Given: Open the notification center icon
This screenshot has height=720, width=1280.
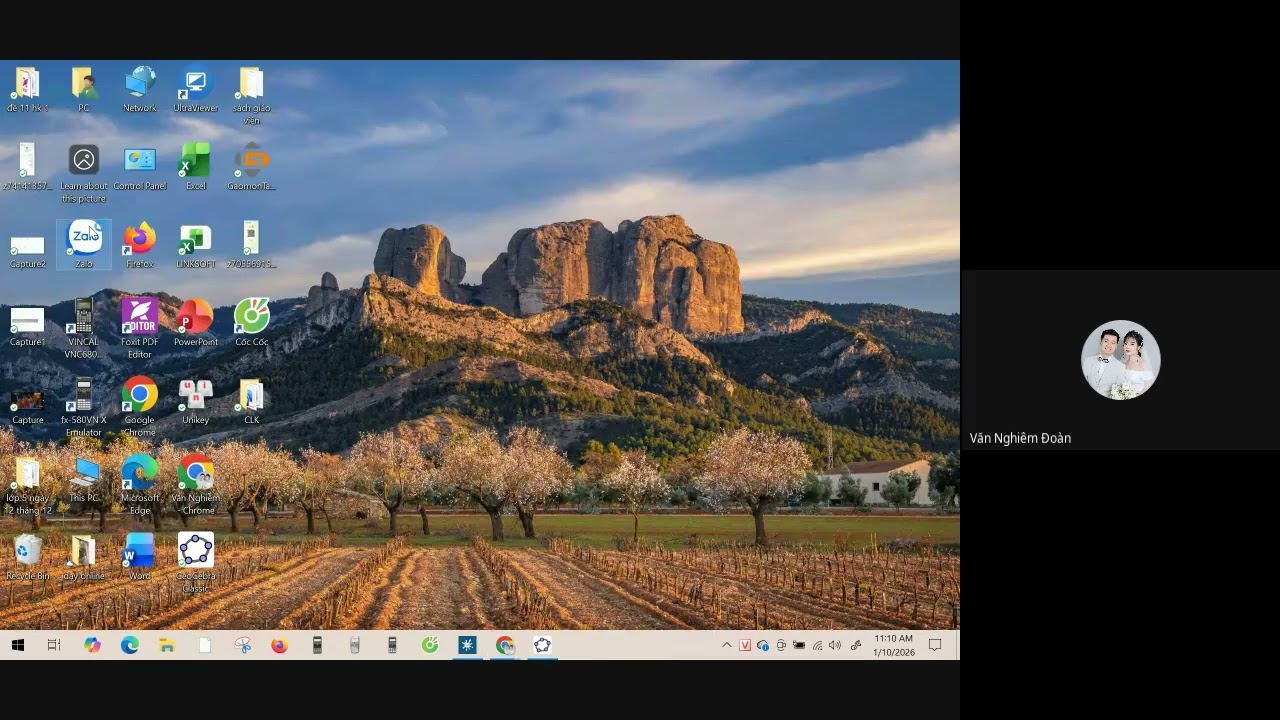Looking at the screenshot, I should point(935,646).
